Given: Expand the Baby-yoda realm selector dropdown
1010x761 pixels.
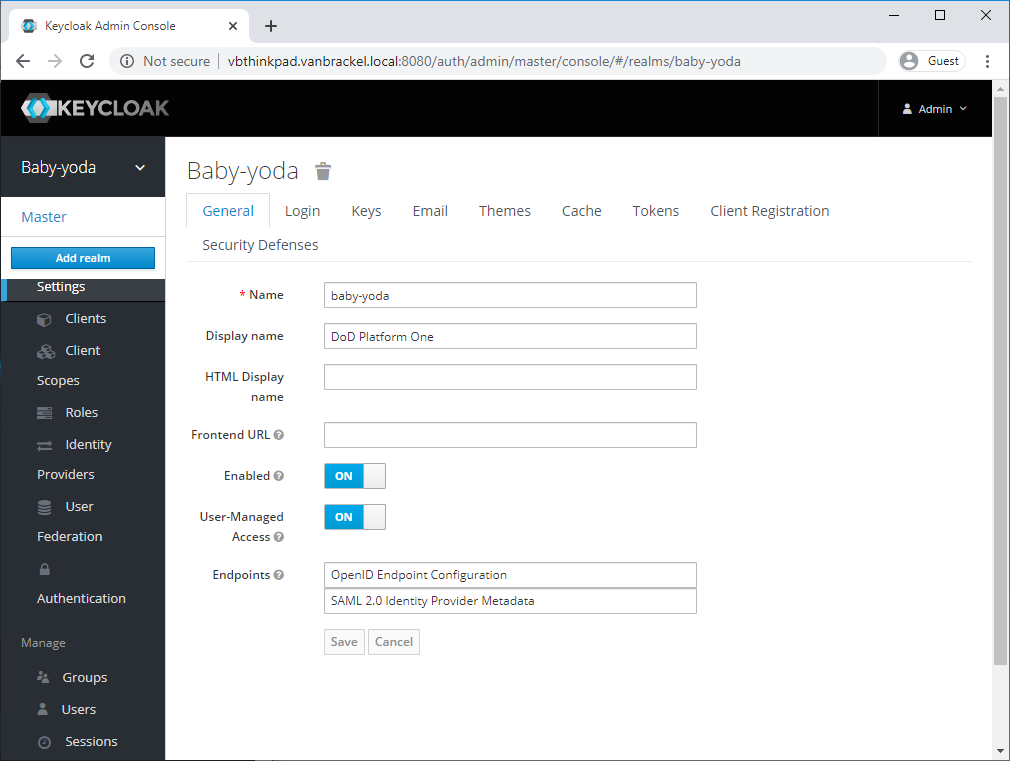Looking at the screenshot, I should [139, 168].
